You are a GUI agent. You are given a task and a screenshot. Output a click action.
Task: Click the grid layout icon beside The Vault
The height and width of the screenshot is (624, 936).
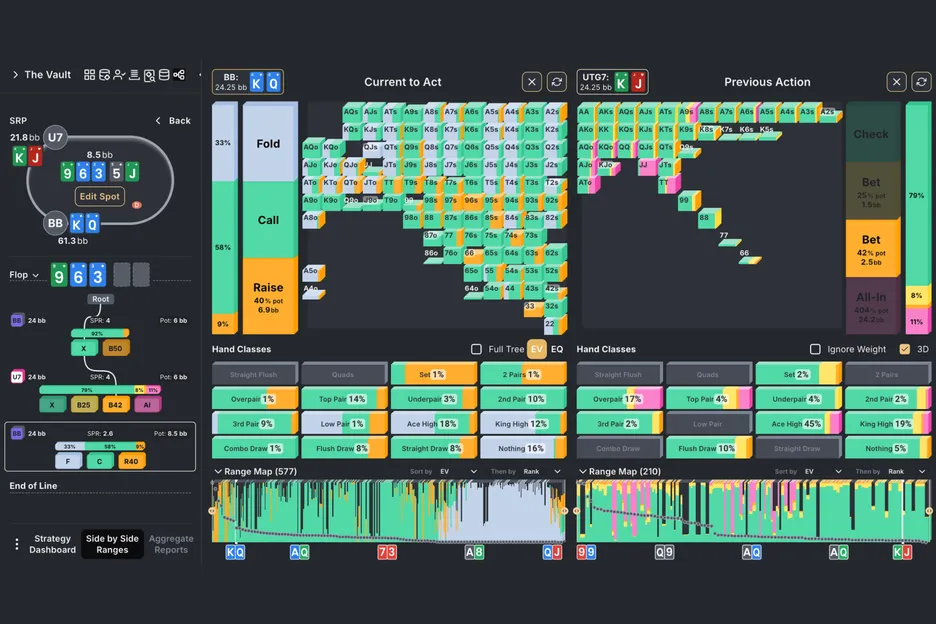pyautogui.click(x=89, y=75)
